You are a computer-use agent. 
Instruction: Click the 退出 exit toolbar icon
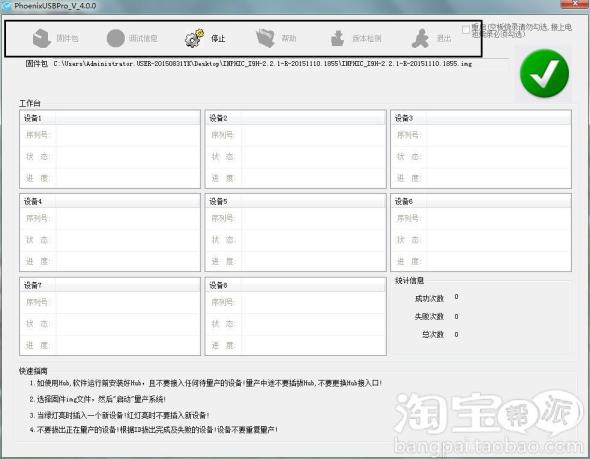(431, 38)
